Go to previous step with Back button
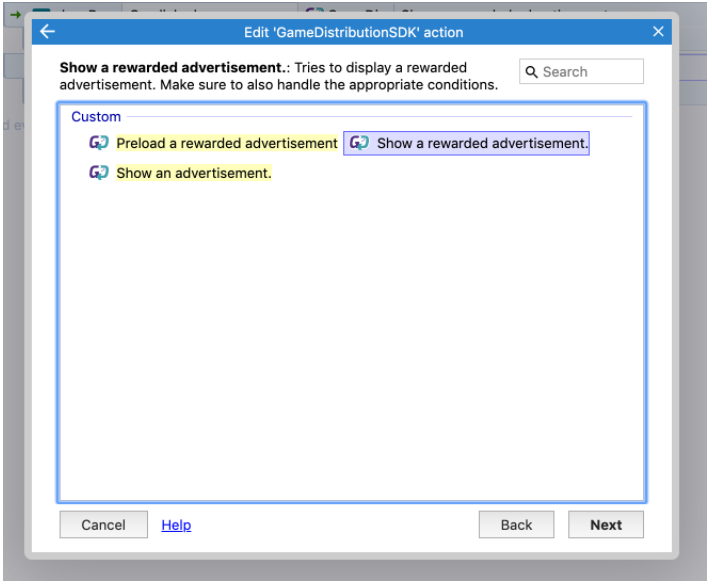 (x=516, y=525)
